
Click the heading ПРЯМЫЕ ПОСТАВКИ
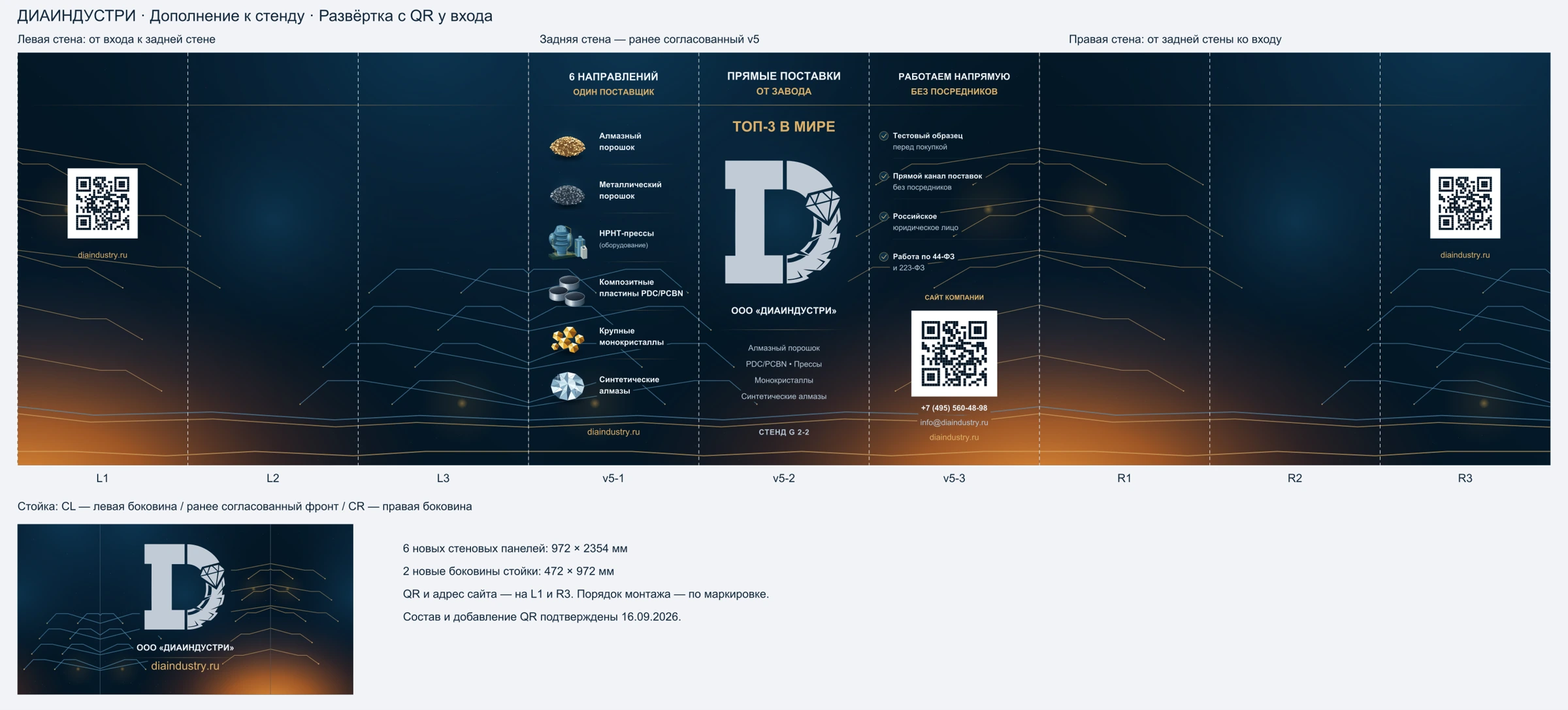pos(783,76)
